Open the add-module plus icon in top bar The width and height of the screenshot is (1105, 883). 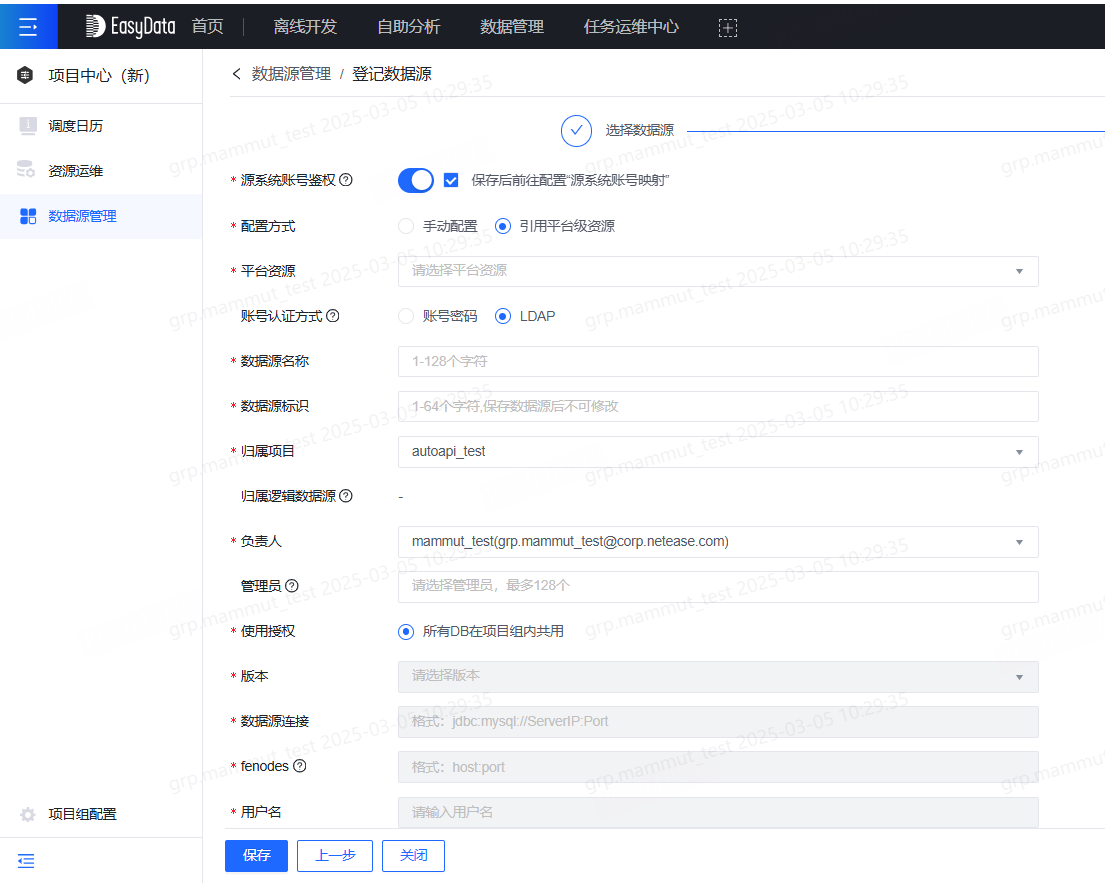(x=727, y=27)
